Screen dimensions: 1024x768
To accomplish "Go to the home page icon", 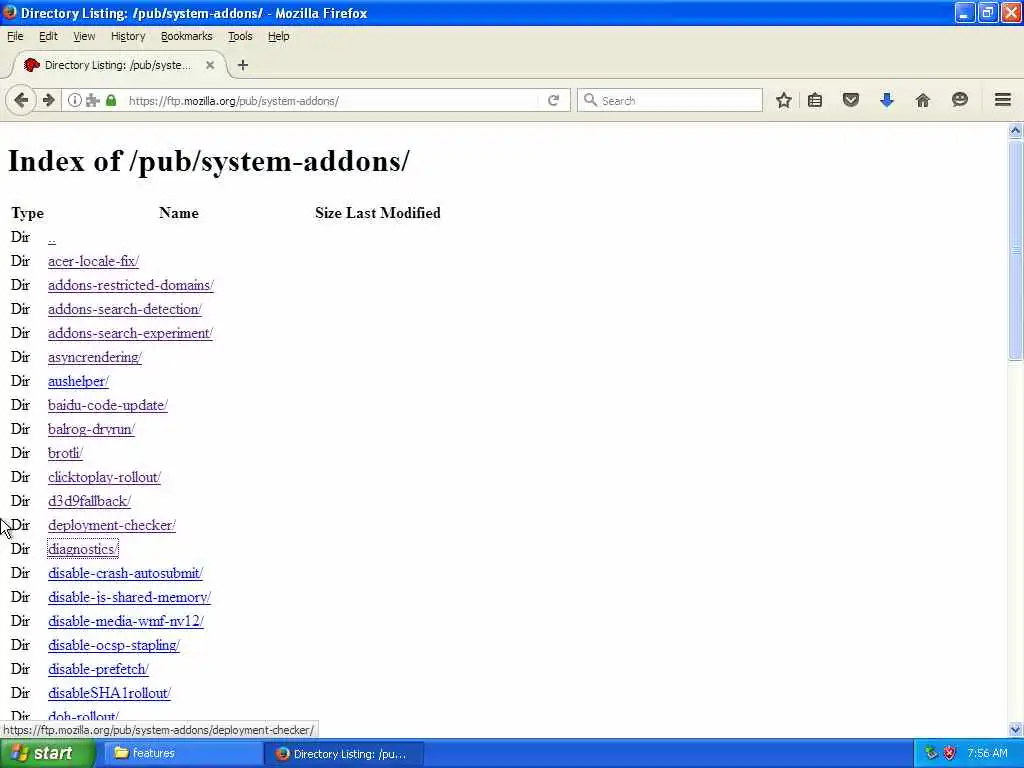I will coord(922,101).
